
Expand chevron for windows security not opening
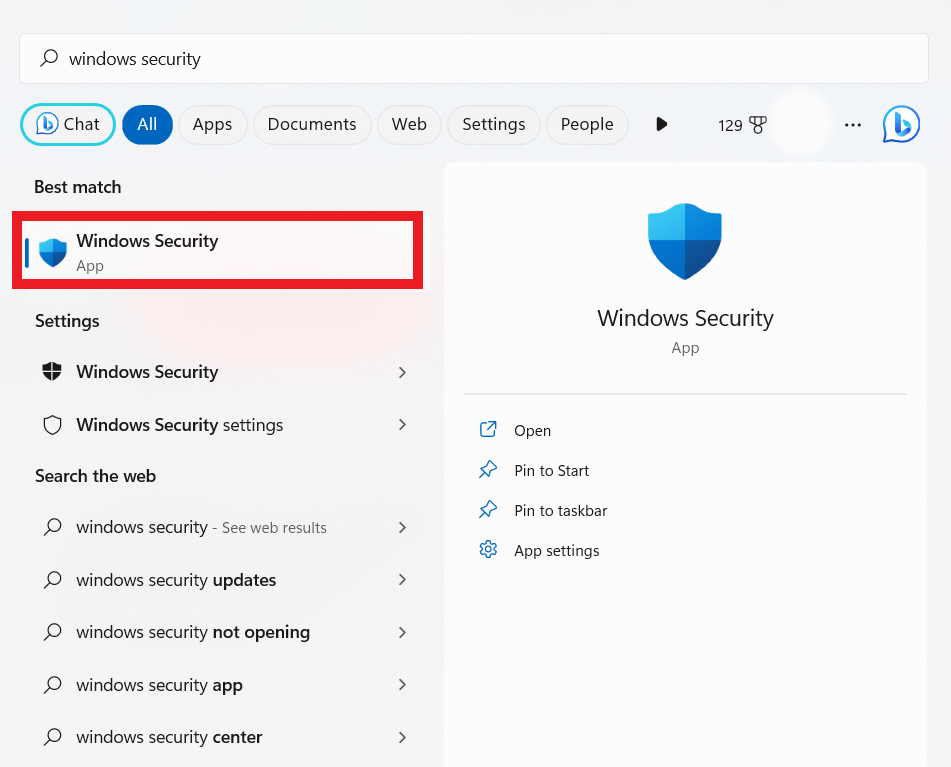coord(402,632)
